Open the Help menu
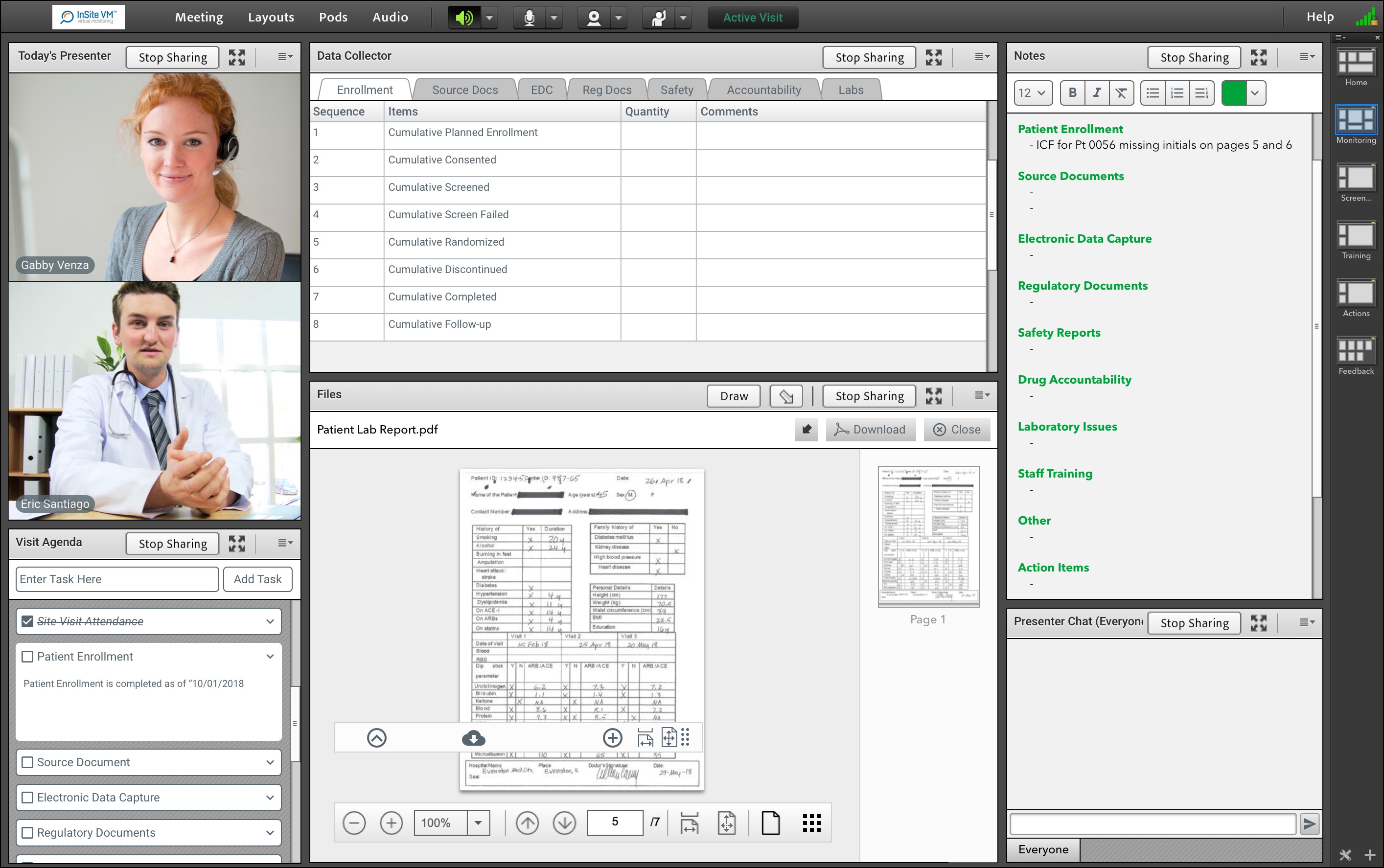Screen dimensions: 1384x868 1320,17
